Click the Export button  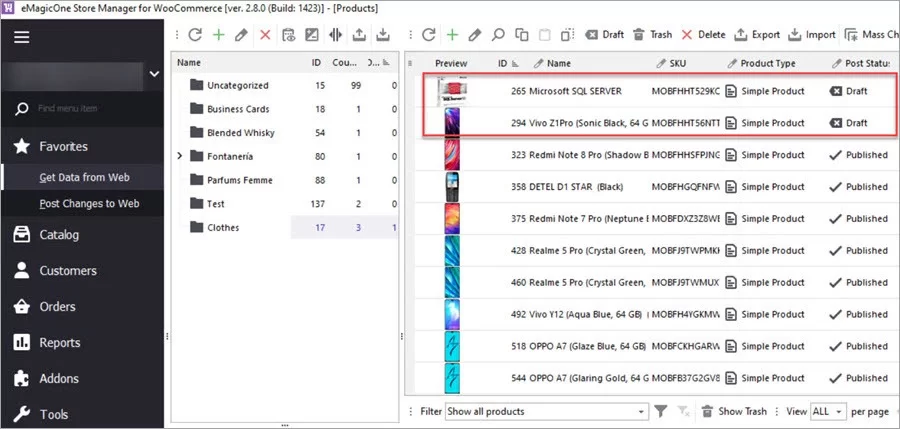(757, 35)
